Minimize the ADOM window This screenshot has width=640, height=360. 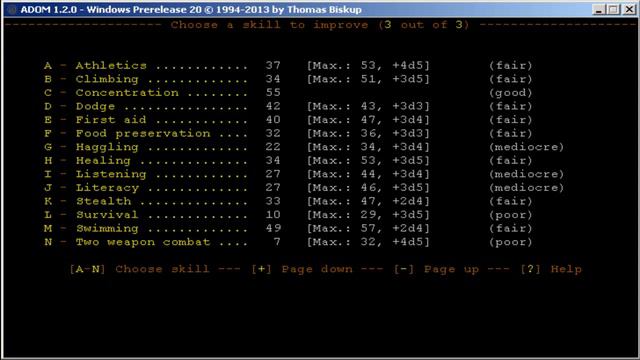coord(598,9)
